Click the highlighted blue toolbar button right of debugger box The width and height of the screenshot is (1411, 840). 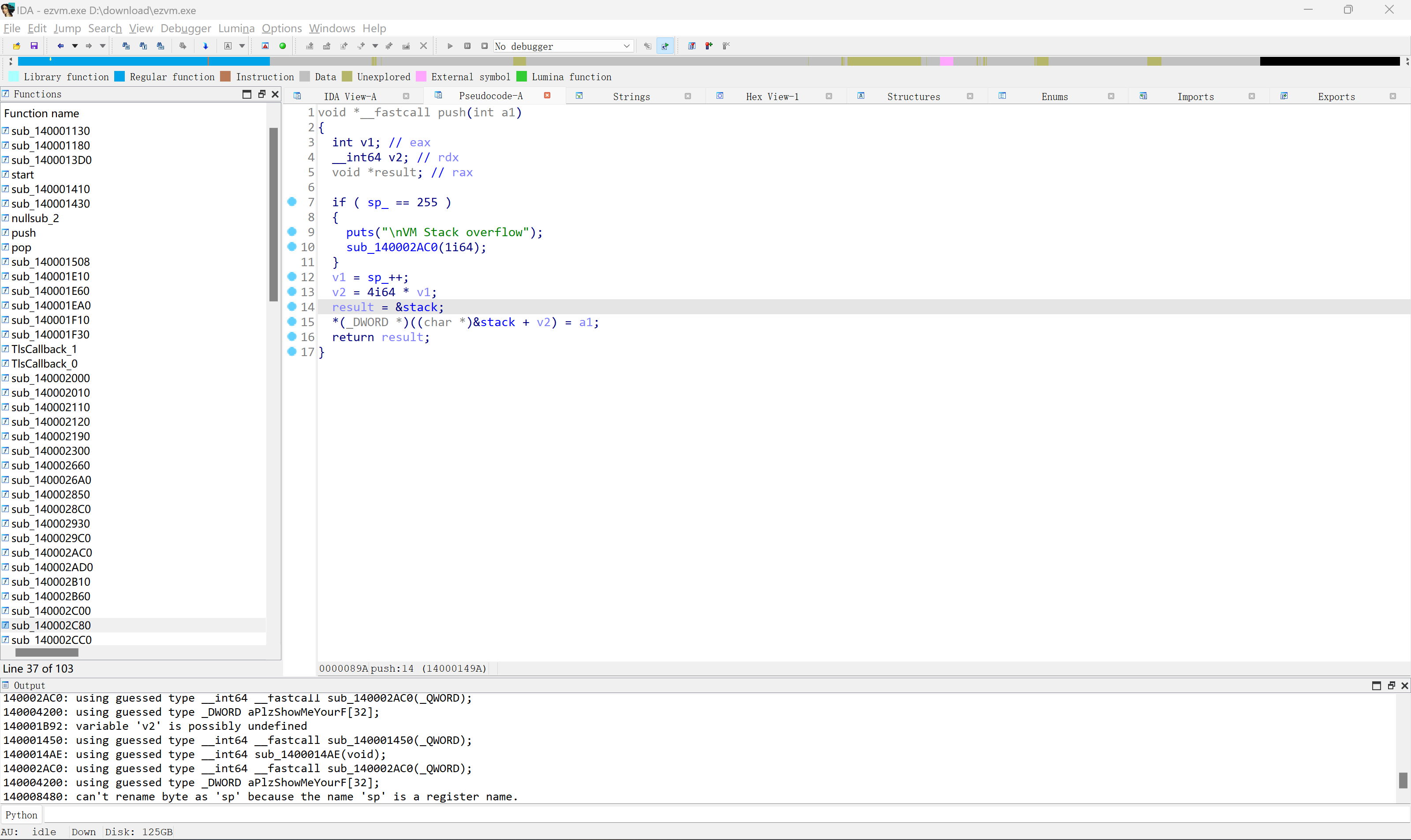tap(665, 46)
